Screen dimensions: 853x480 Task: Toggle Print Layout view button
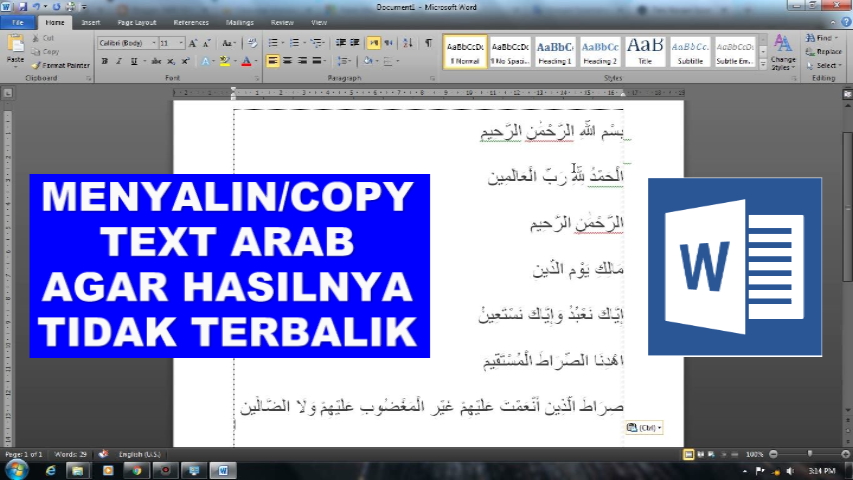pos(688,454)
